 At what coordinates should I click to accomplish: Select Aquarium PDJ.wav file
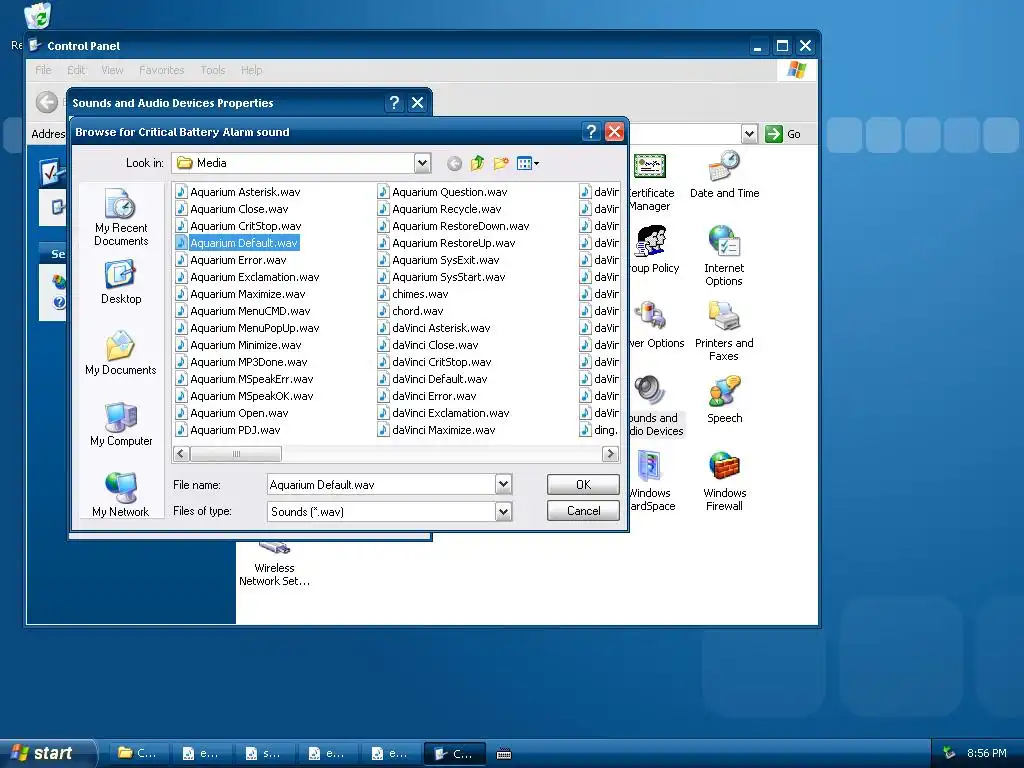pos(228,430)
